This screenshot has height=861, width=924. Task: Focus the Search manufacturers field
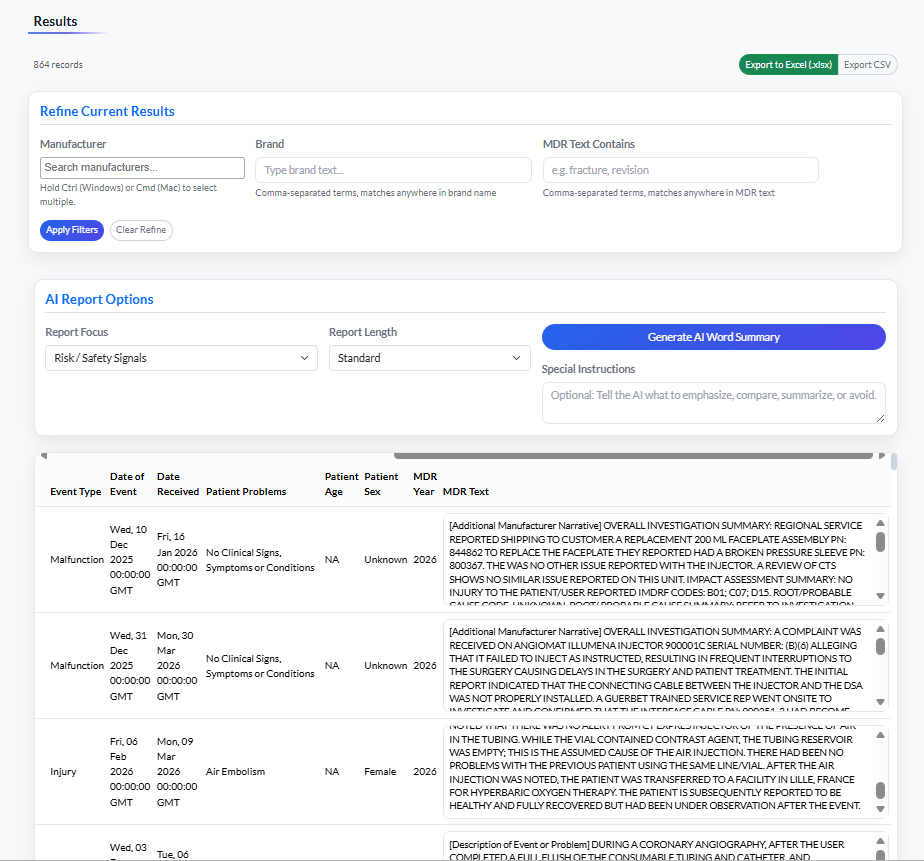142,167
